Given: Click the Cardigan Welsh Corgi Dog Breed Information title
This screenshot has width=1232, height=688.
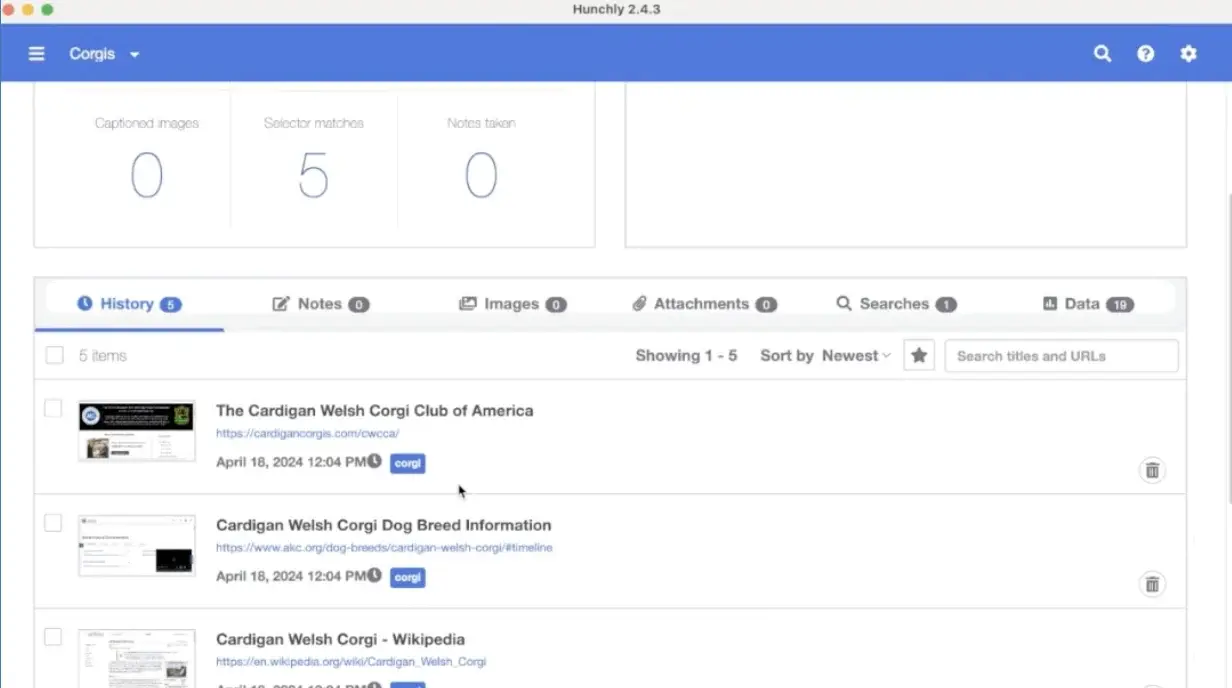Looking at the screenshot, I should tap(383, 524).
